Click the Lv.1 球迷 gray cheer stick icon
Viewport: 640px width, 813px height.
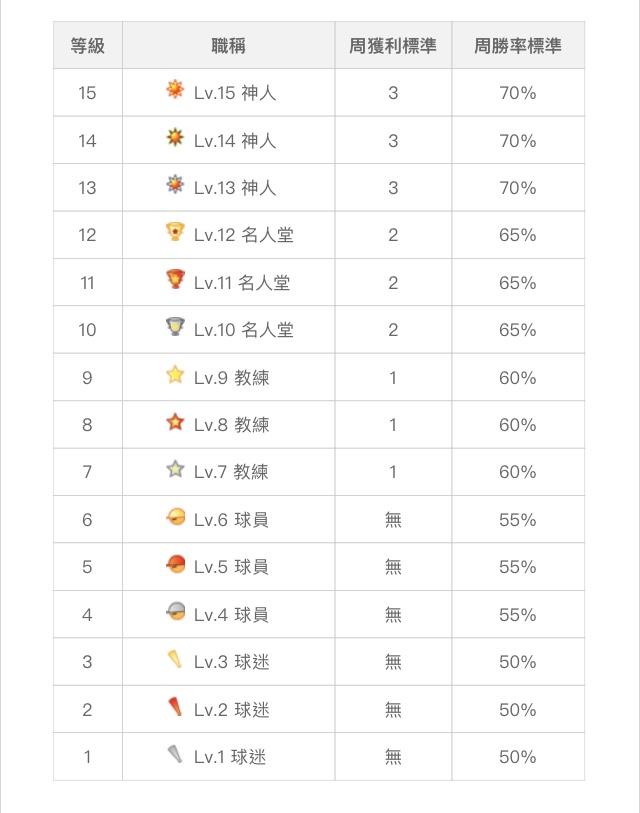click(175, 754)
